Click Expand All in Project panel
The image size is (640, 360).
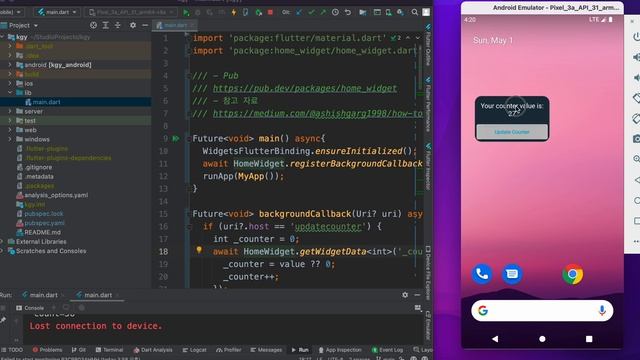click(105, 25)
